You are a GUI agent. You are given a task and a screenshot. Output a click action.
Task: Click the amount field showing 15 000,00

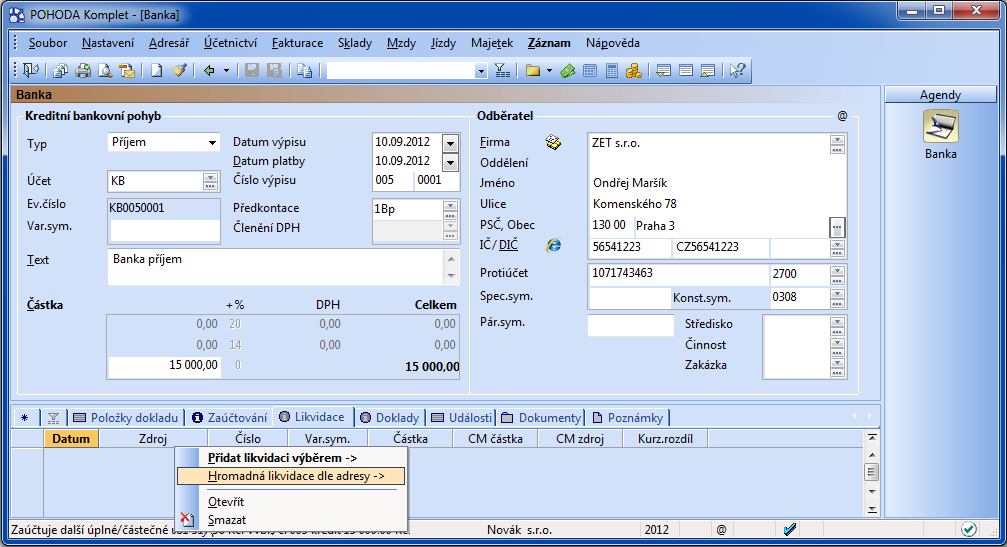165,365
